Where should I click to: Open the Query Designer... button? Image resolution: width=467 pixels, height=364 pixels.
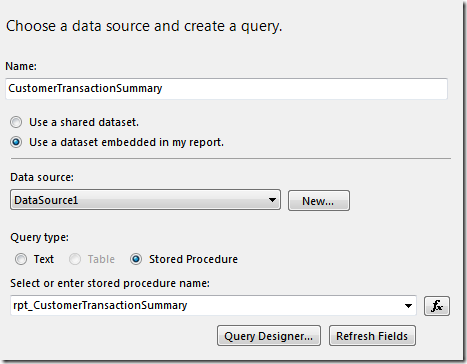pos(269,336)
